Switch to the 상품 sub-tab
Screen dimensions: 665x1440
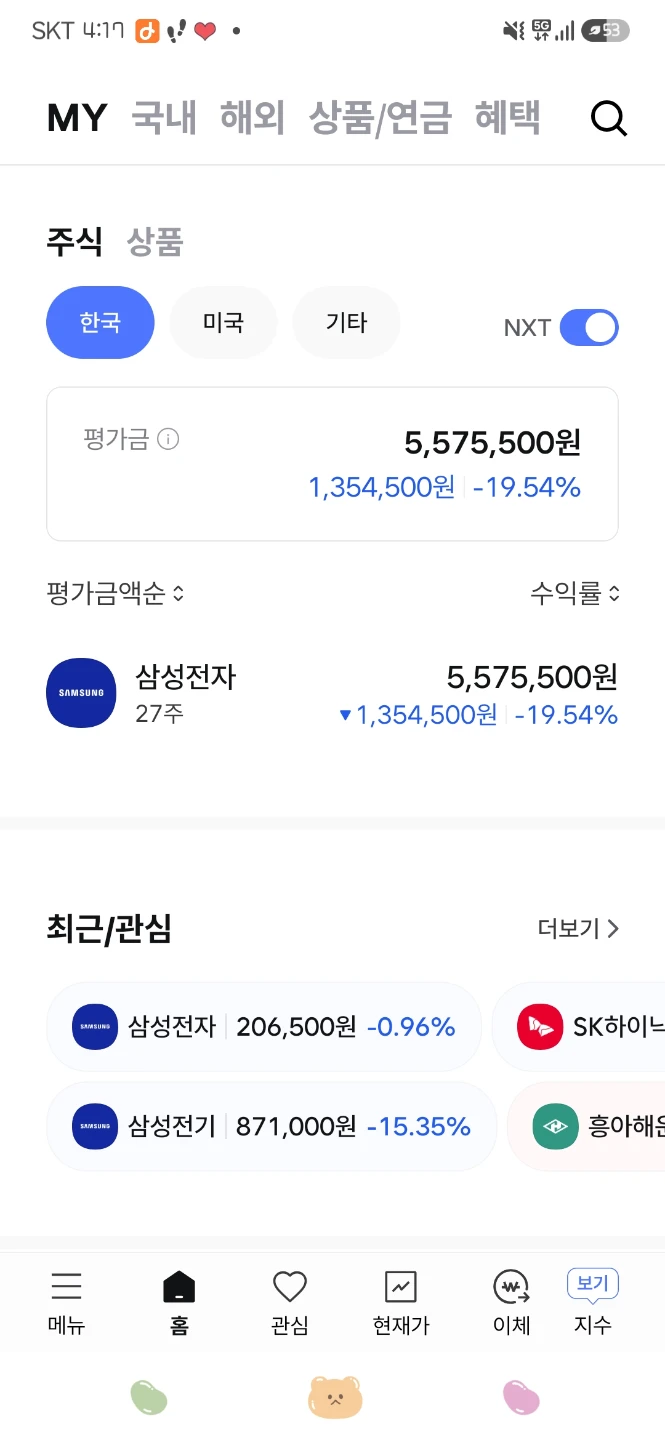(x=155, y=242)
